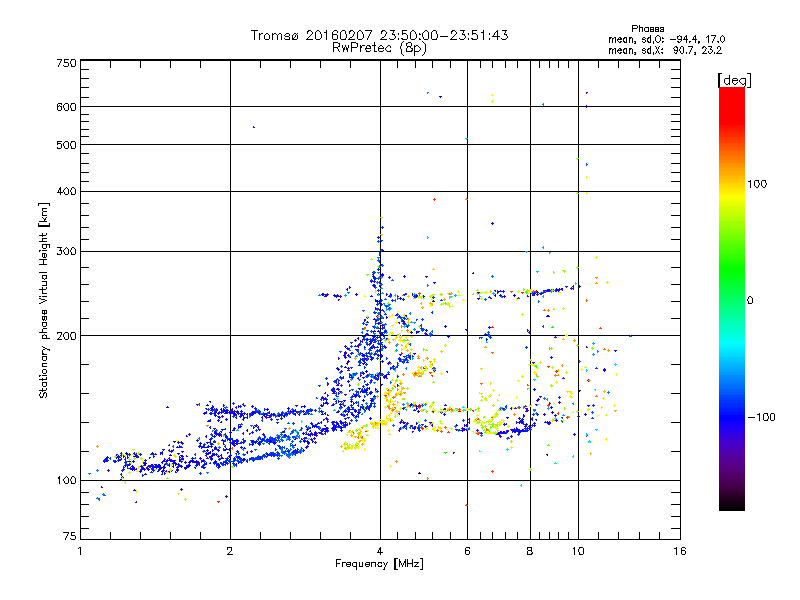This screenshot has height=600, width=800.
Task: Click the x-axis '8' tick label
Action: (530, 551)
